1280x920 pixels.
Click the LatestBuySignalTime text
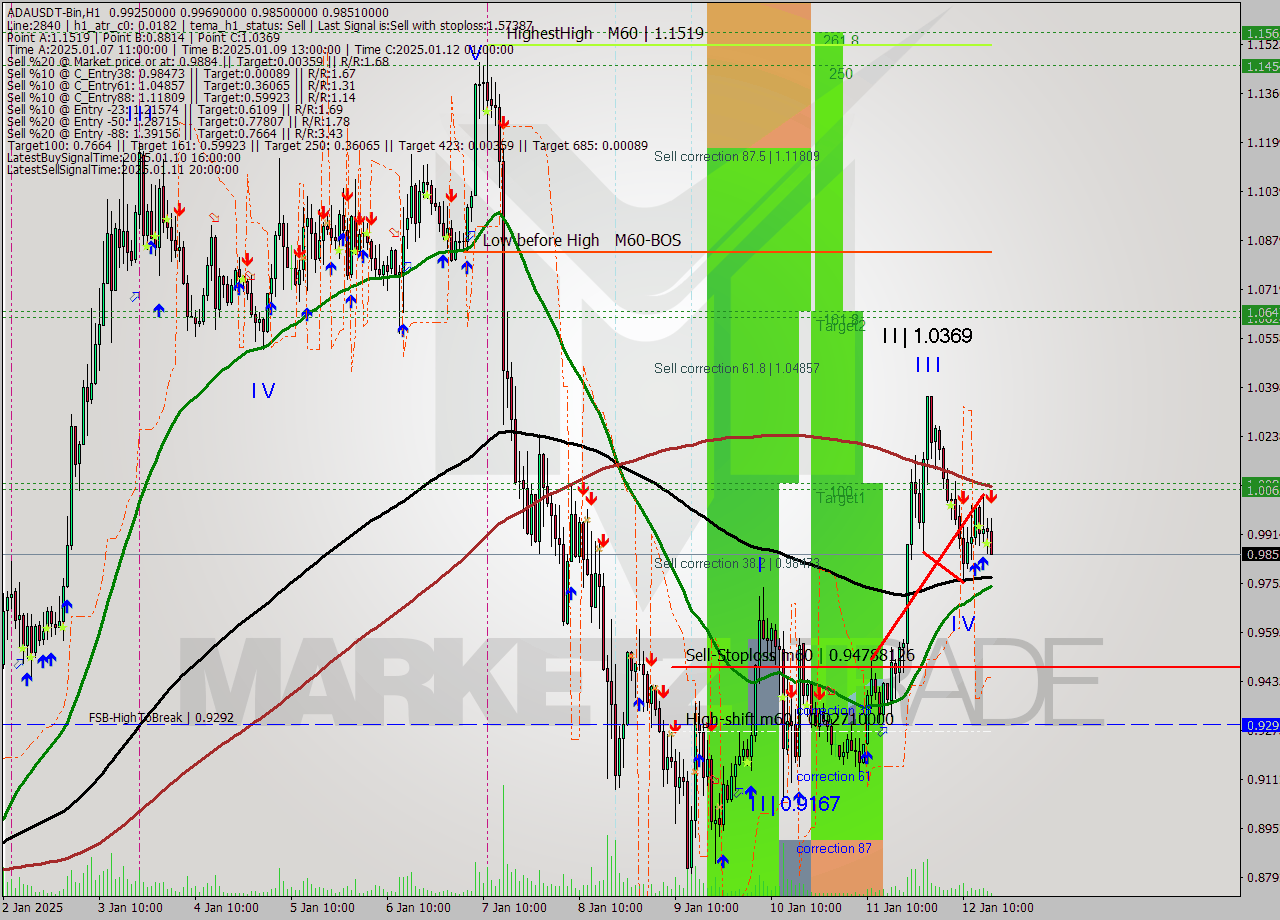click(x=123, y=157)
